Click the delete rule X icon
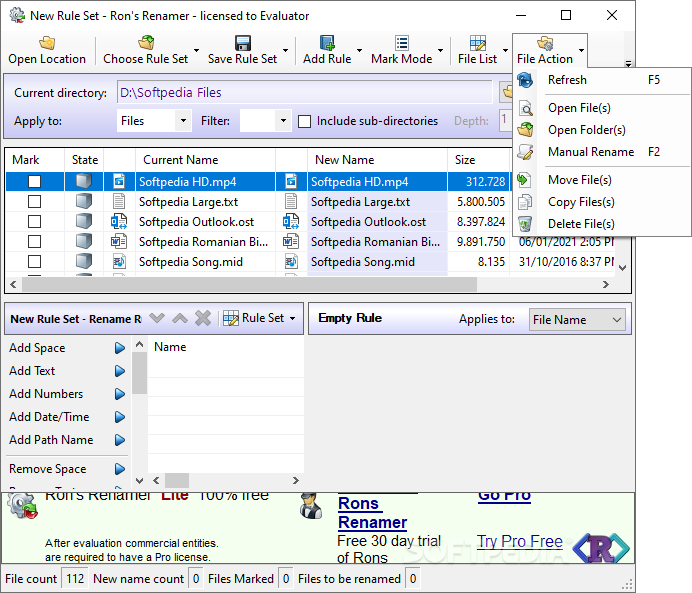The width and height of the screenshot is (692, 593). click(203, 318)
